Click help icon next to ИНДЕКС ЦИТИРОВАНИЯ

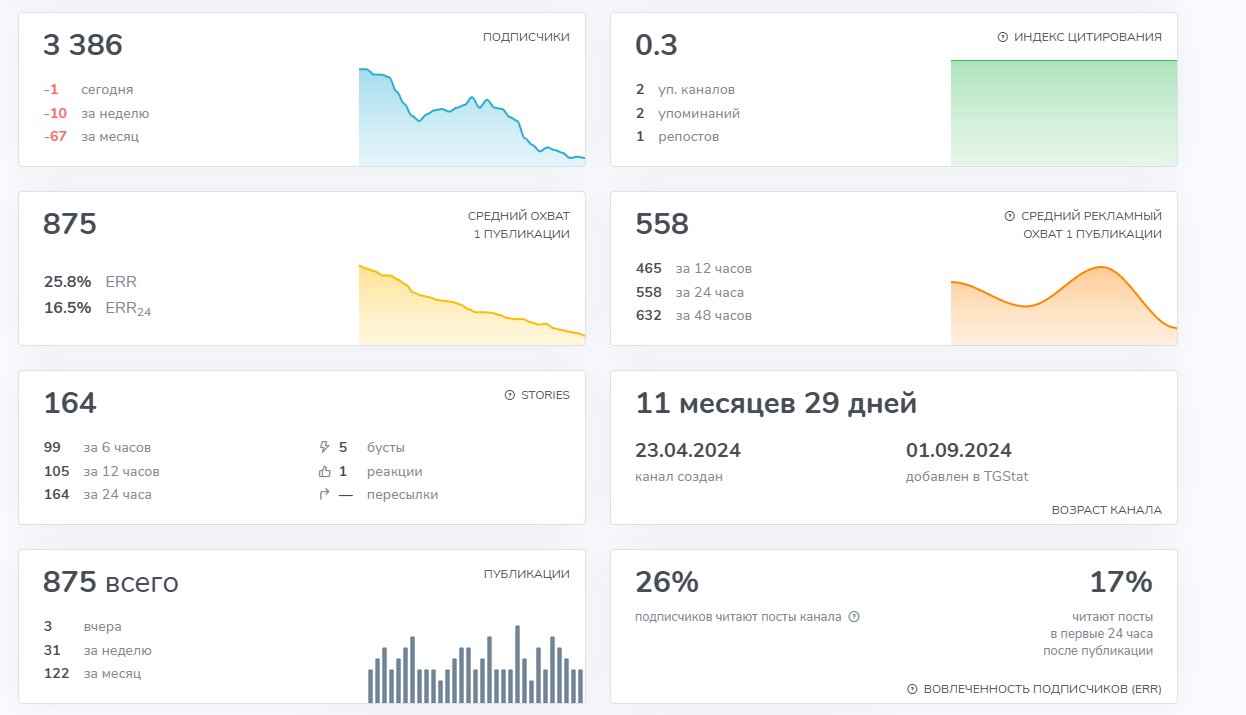coord(1003,37)
